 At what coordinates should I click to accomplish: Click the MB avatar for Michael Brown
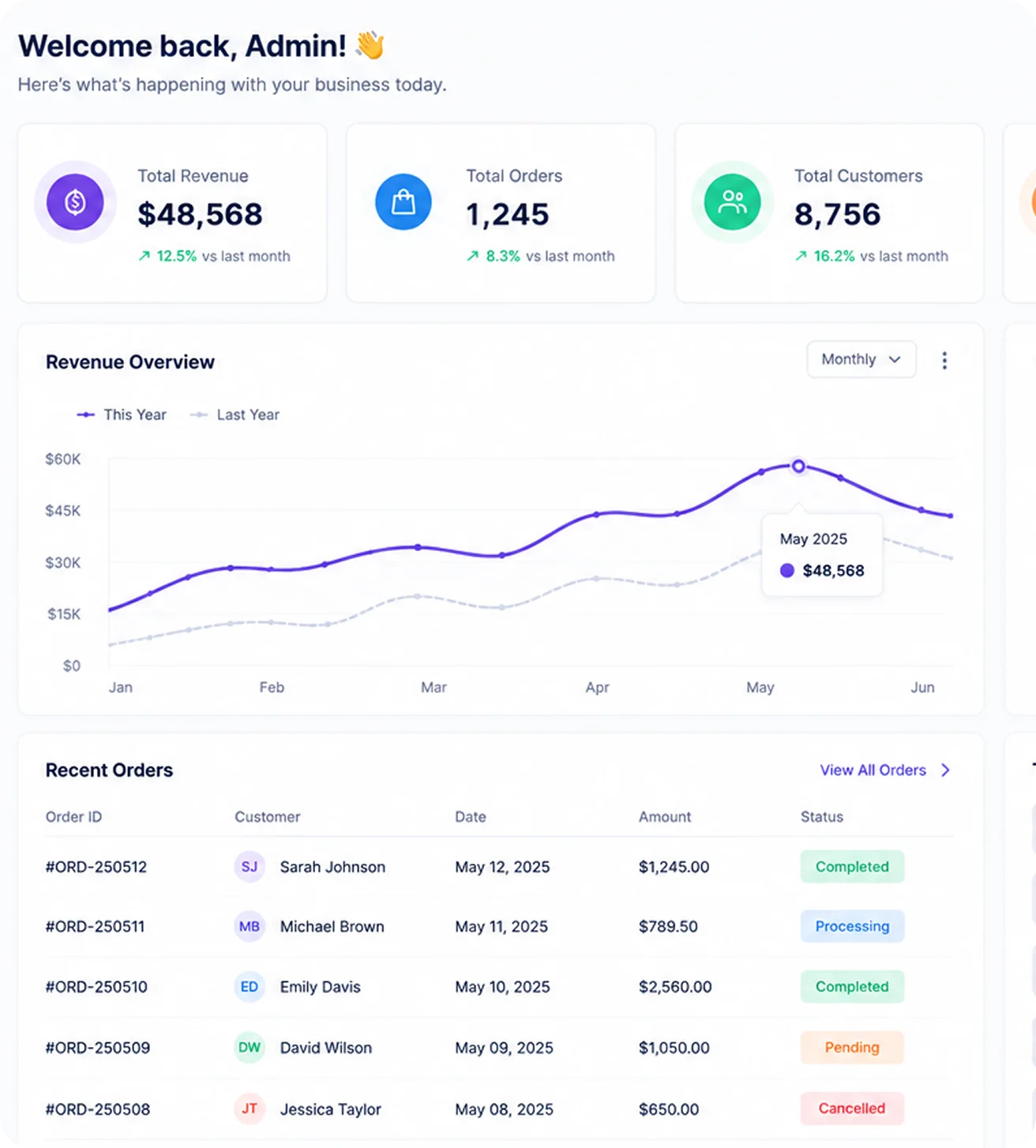click(250, 927)
